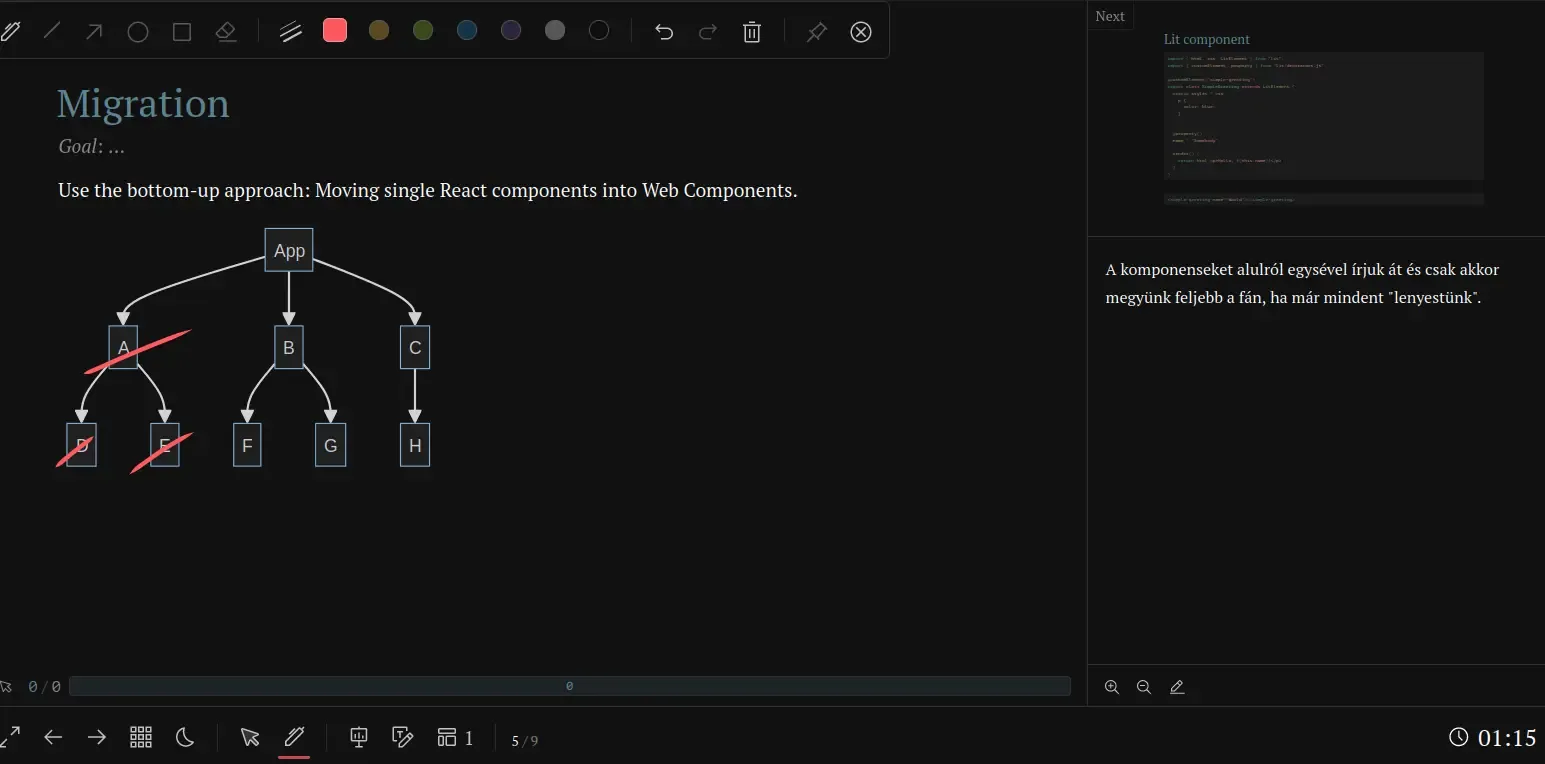
Task: Edit the speaker notes with the pencil icon
Action: coord(1177,687)
